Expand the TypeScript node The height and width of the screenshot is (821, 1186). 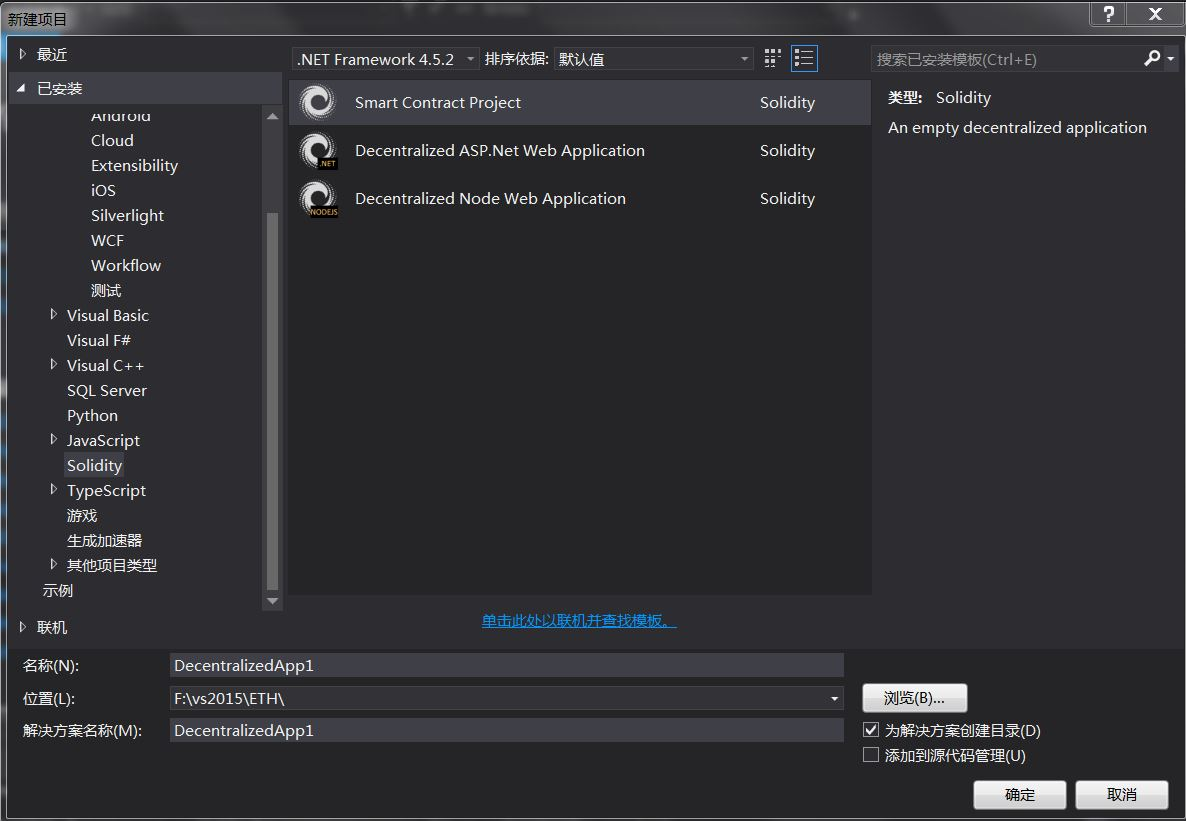pos(53,489)
